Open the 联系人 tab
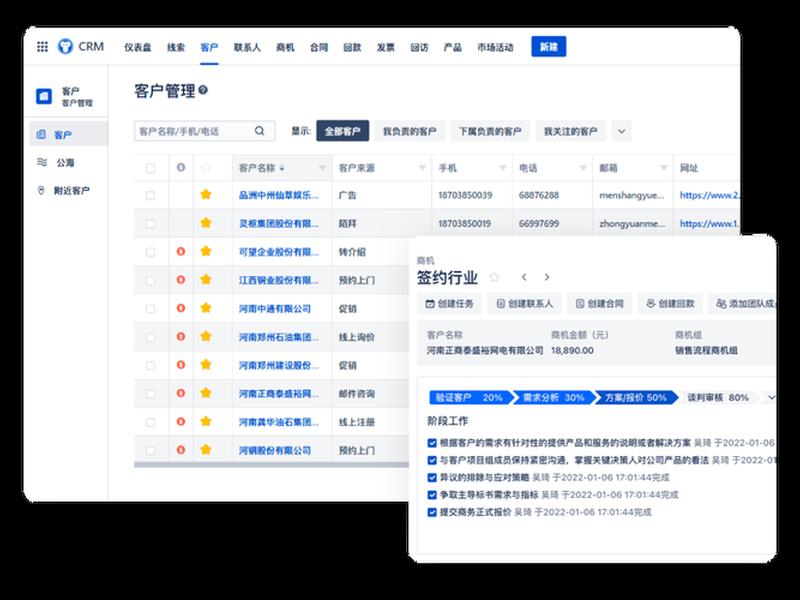This screenshot has height=600, width=800. [247, 47]
